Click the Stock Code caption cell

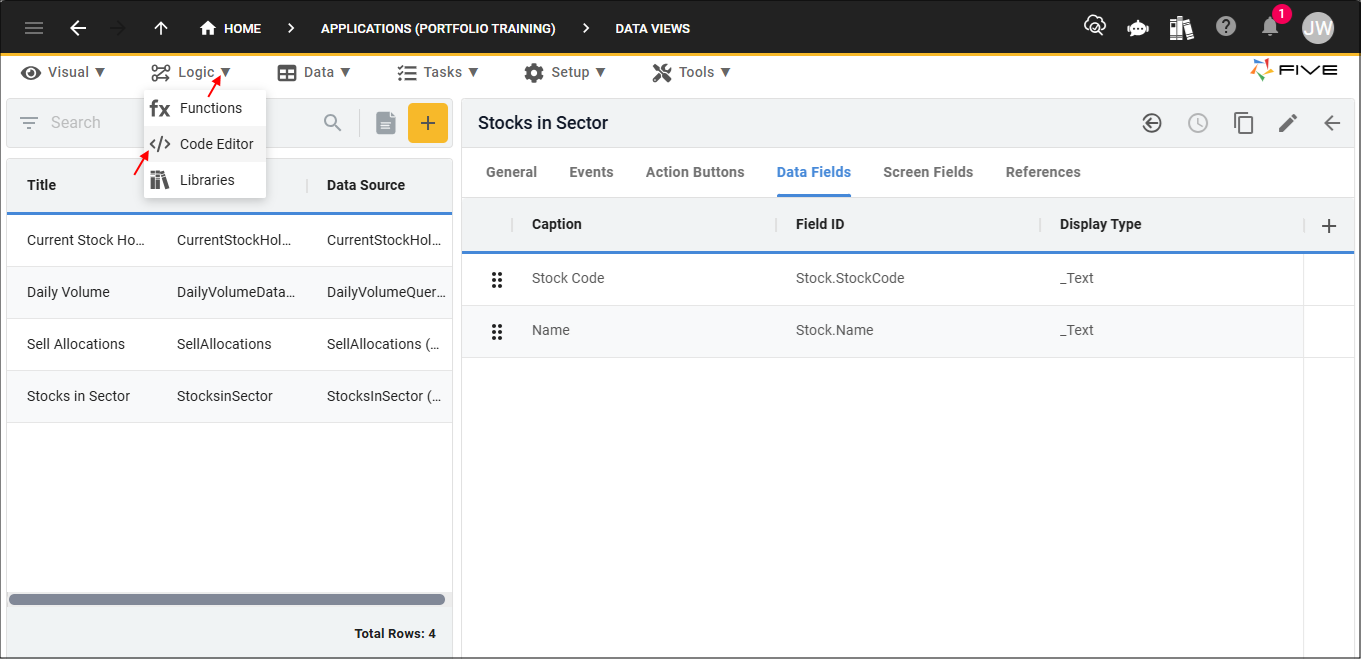(x=568, y=278)
